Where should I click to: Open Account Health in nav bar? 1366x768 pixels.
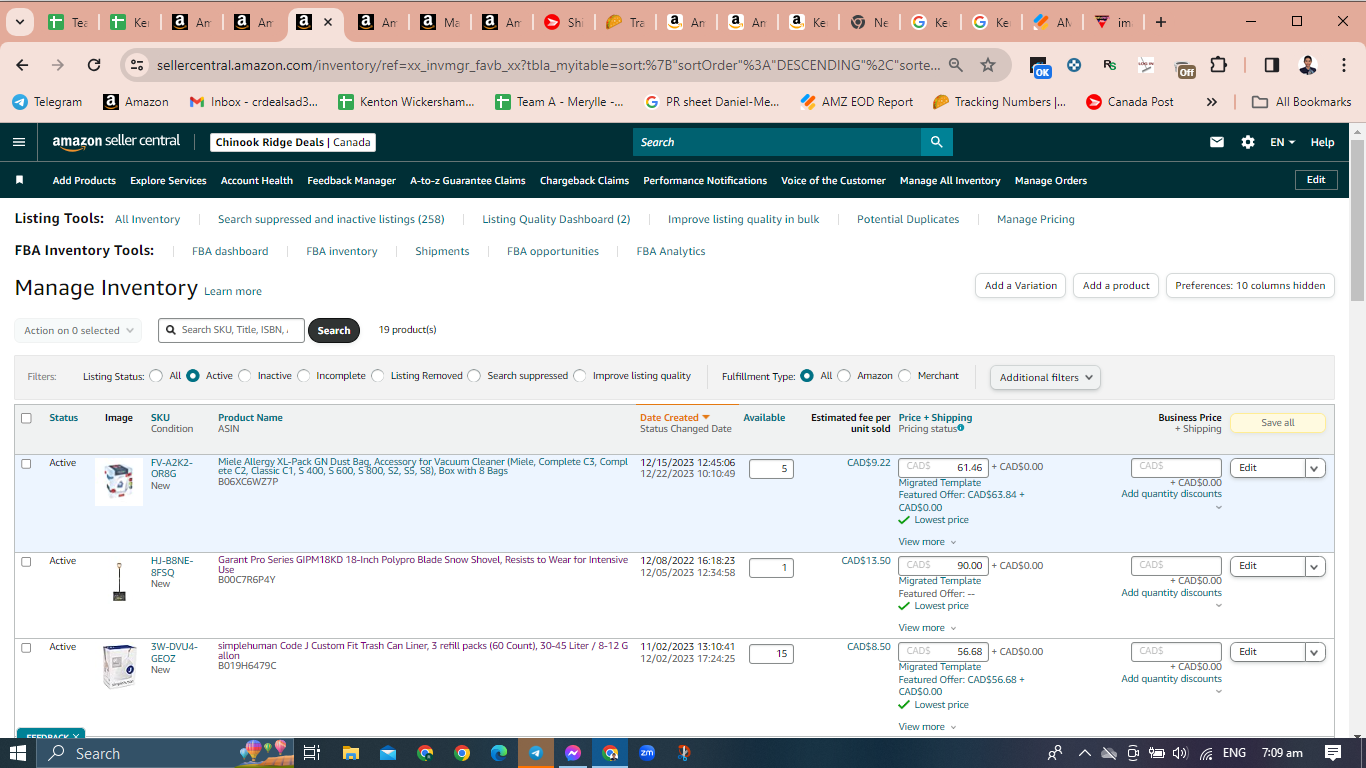point(257,181)
